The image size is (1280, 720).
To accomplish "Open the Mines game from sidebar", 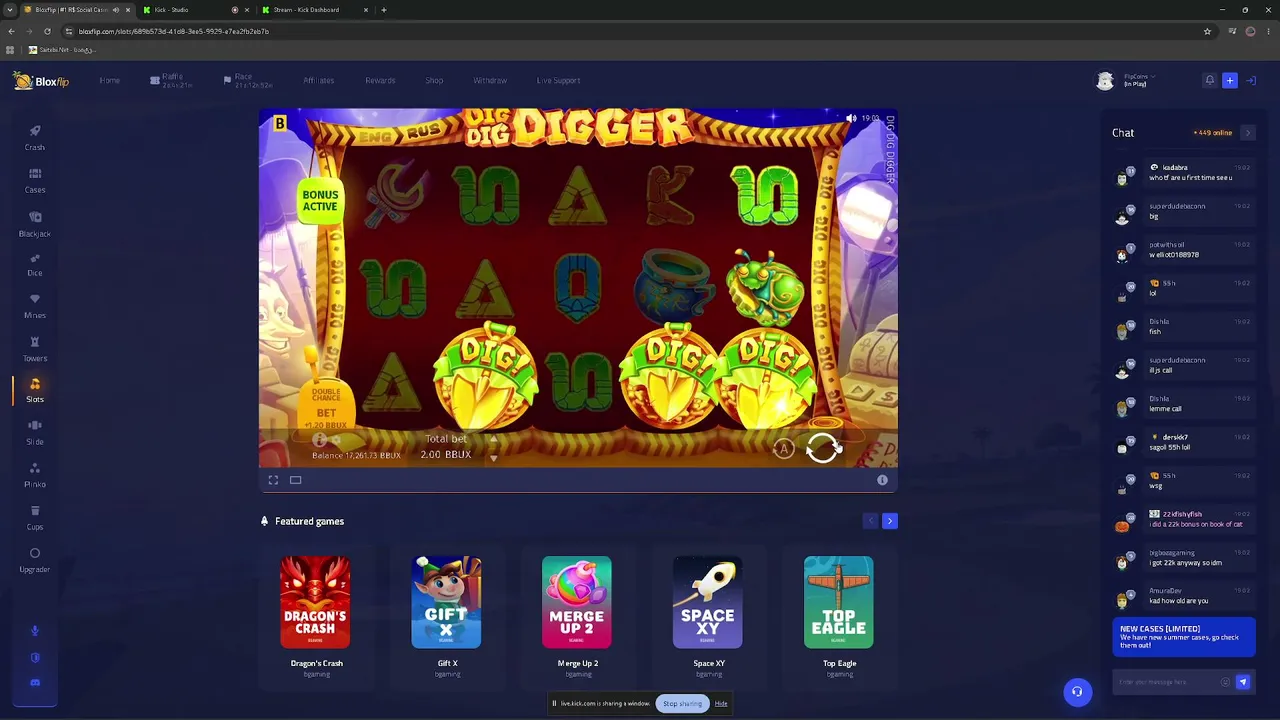I will 35,306.
